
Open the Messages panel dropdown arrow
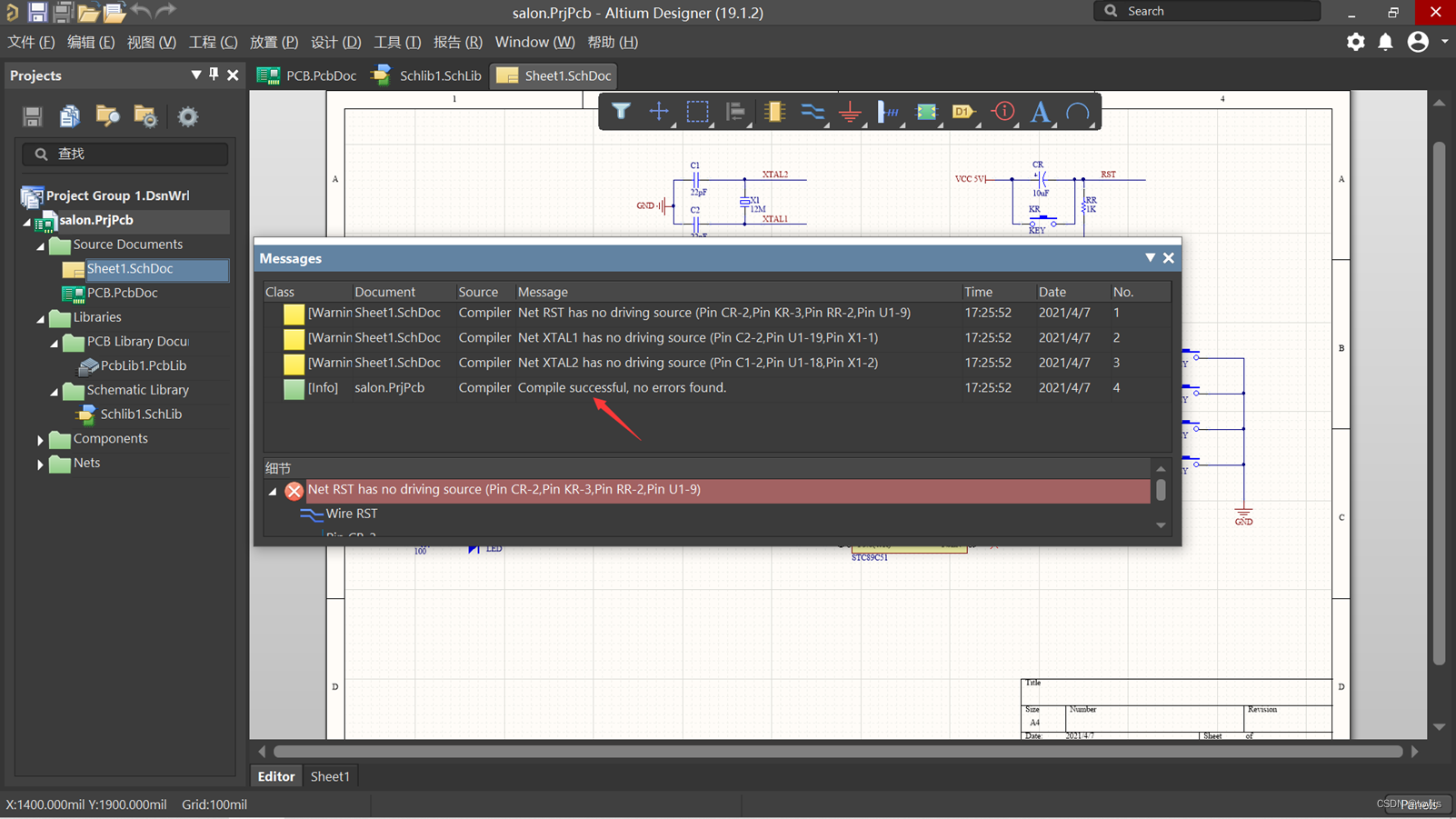(x=1151, y=258)
